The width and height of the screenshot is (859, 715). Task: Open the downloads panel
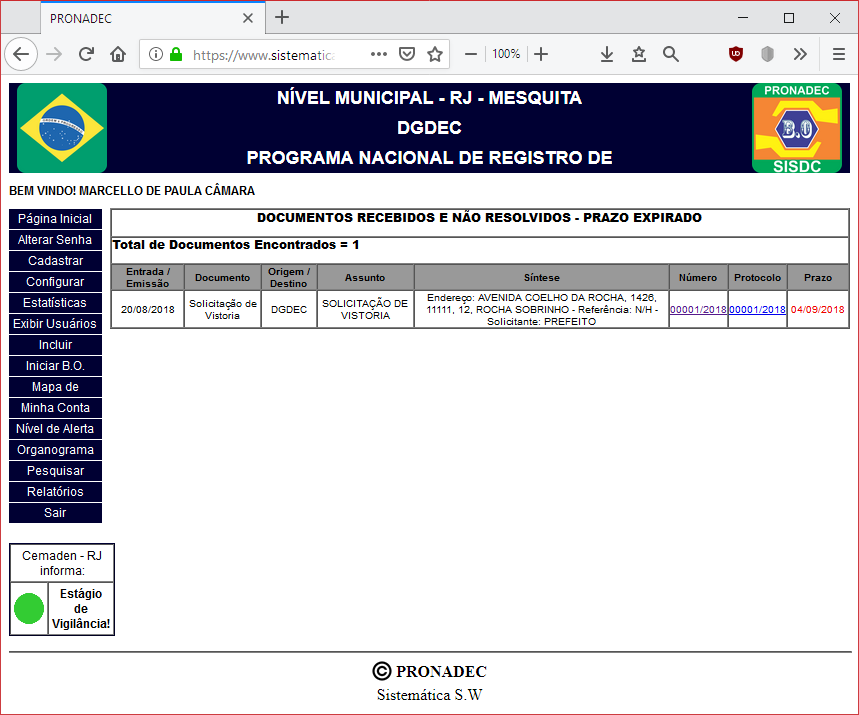(x=606, y=54)
